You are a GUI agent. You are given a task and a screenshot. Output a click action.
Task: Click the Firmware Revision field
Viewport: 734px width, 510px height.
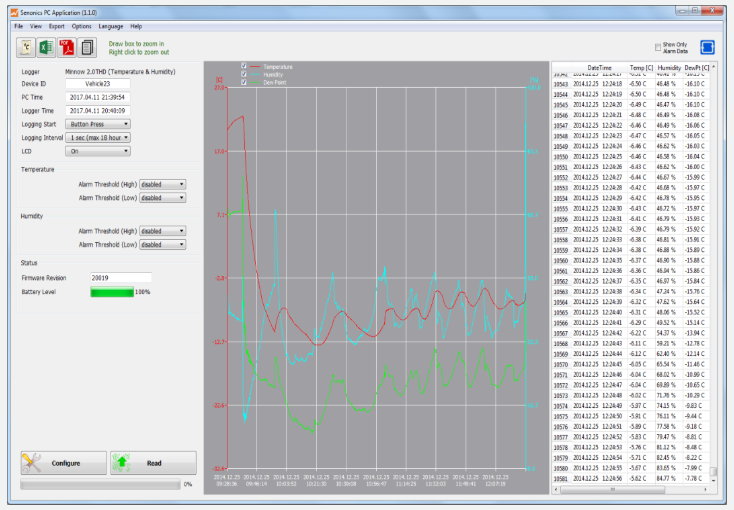click(x=121, y=278)
